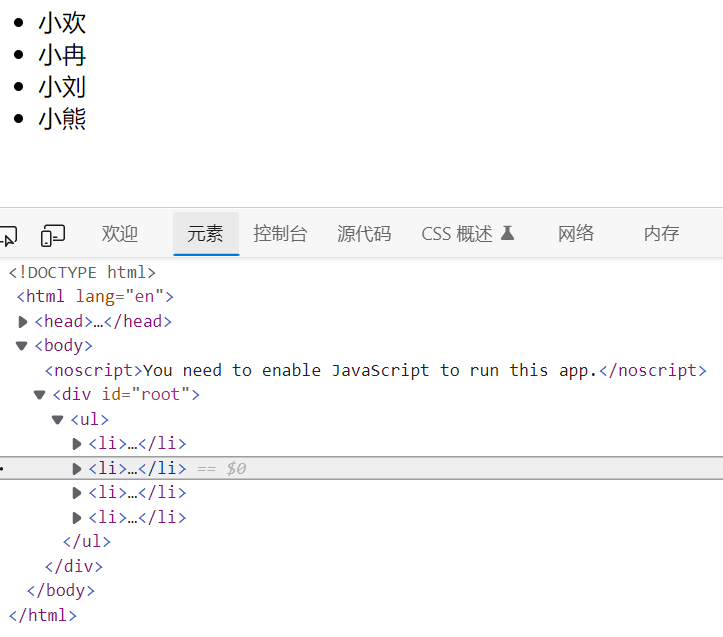Switch to the 网络 tab

(576, 234)
